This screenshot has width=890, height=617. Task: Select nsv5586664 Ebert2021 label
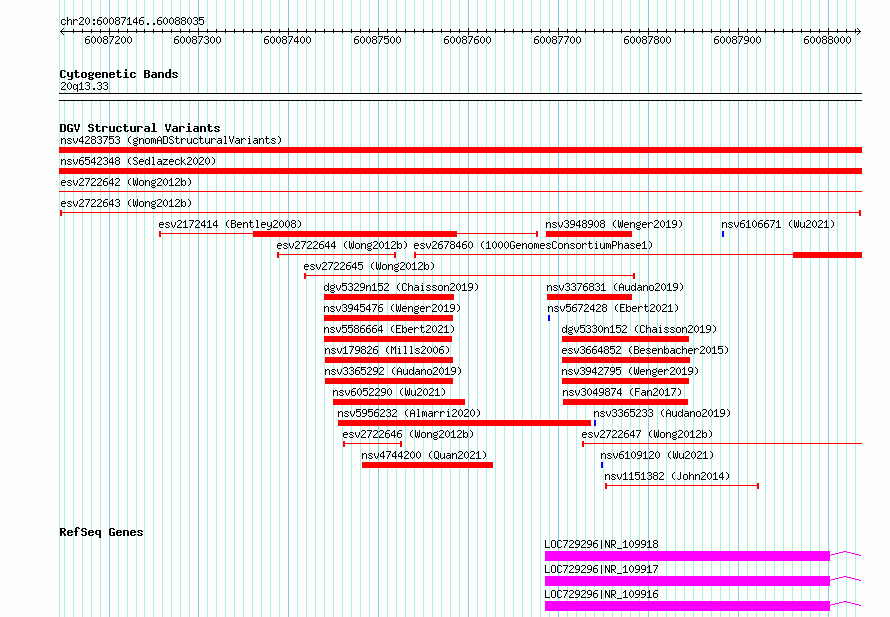(x=389, y=329)
